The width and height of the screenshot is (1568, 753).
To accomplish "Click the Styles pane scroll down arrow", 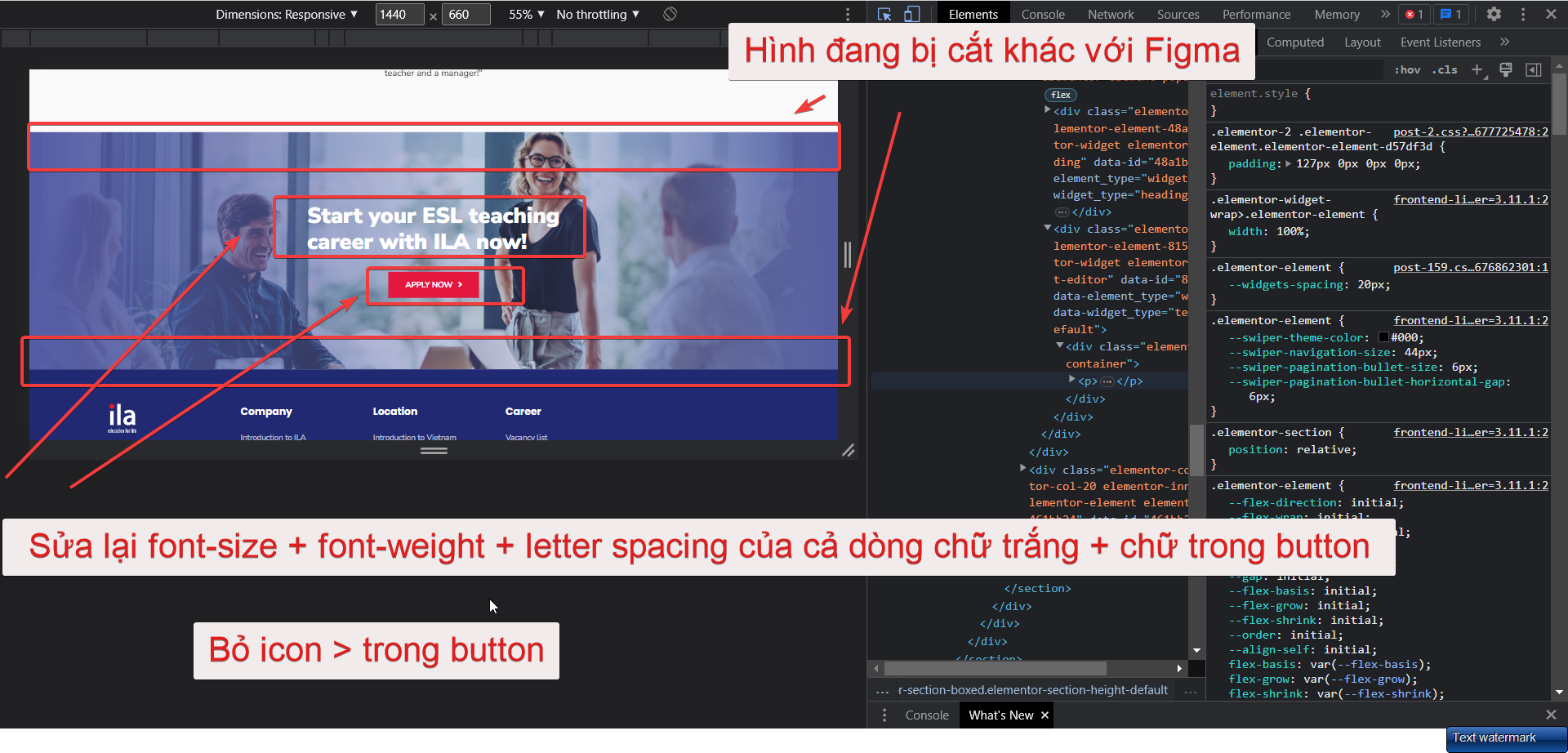I will 1559,692.
